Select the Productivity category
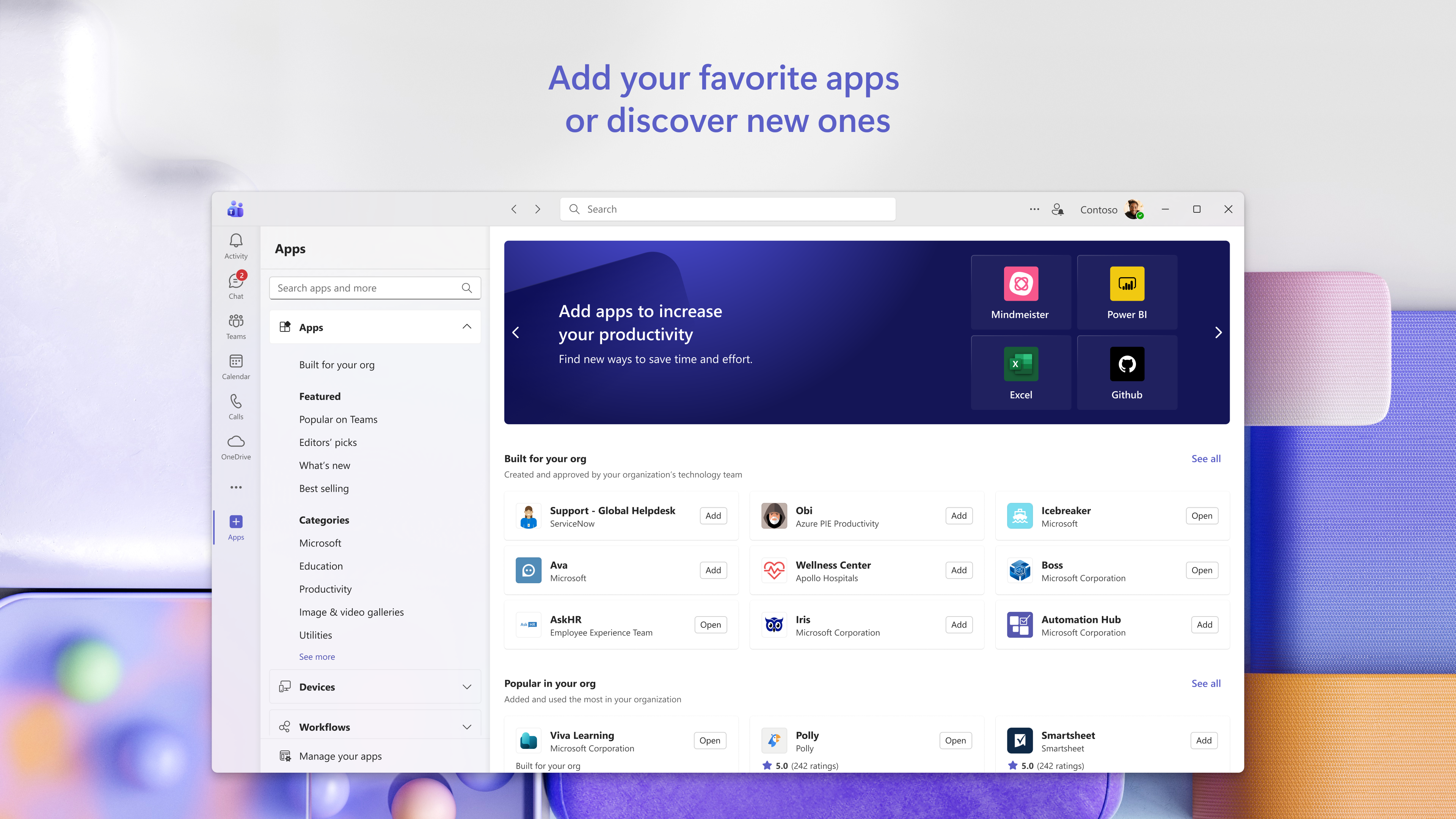 [x=326, y=589]
